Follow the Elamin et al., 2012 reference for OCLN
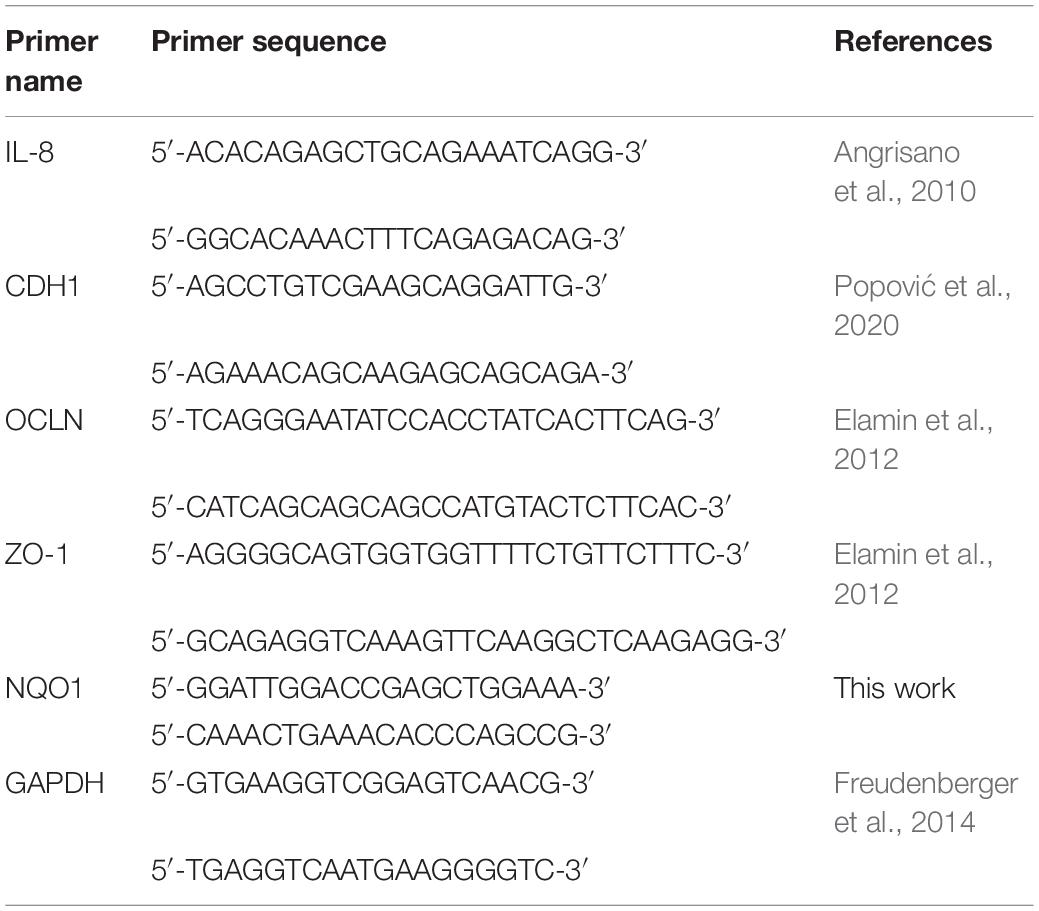Image resolution: width=1039 pixels, height=911 pixels. point(913,440)
